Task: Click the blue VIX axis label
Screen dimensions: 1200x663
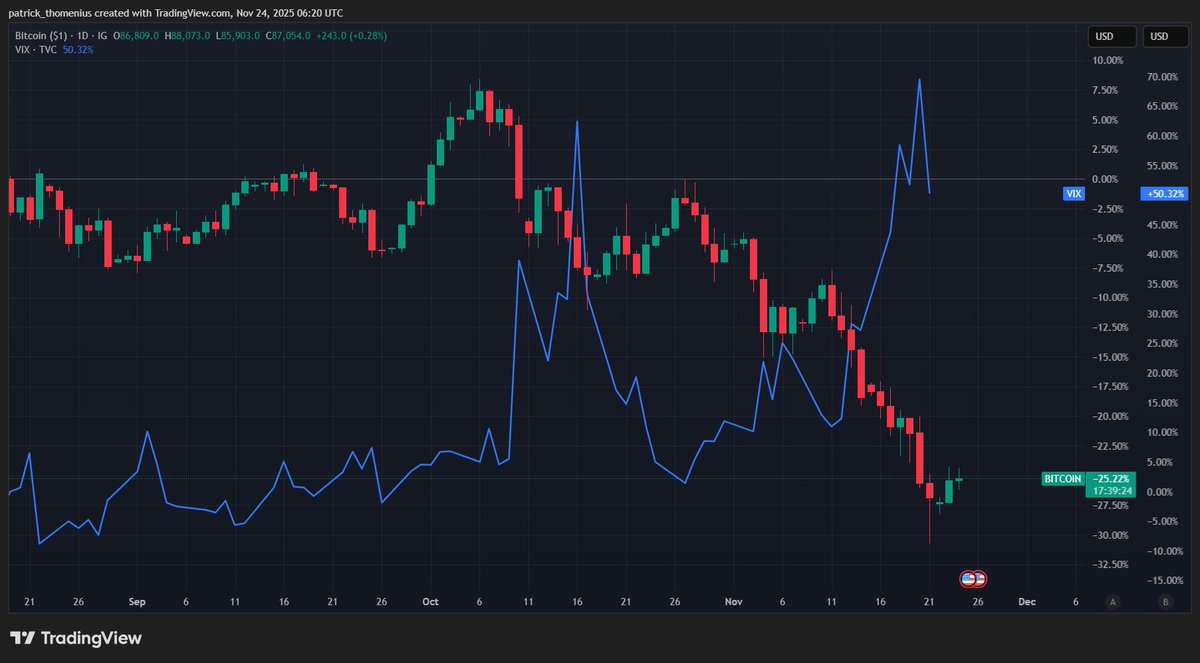Action: pyautogui.click(x=1074, y=193)
